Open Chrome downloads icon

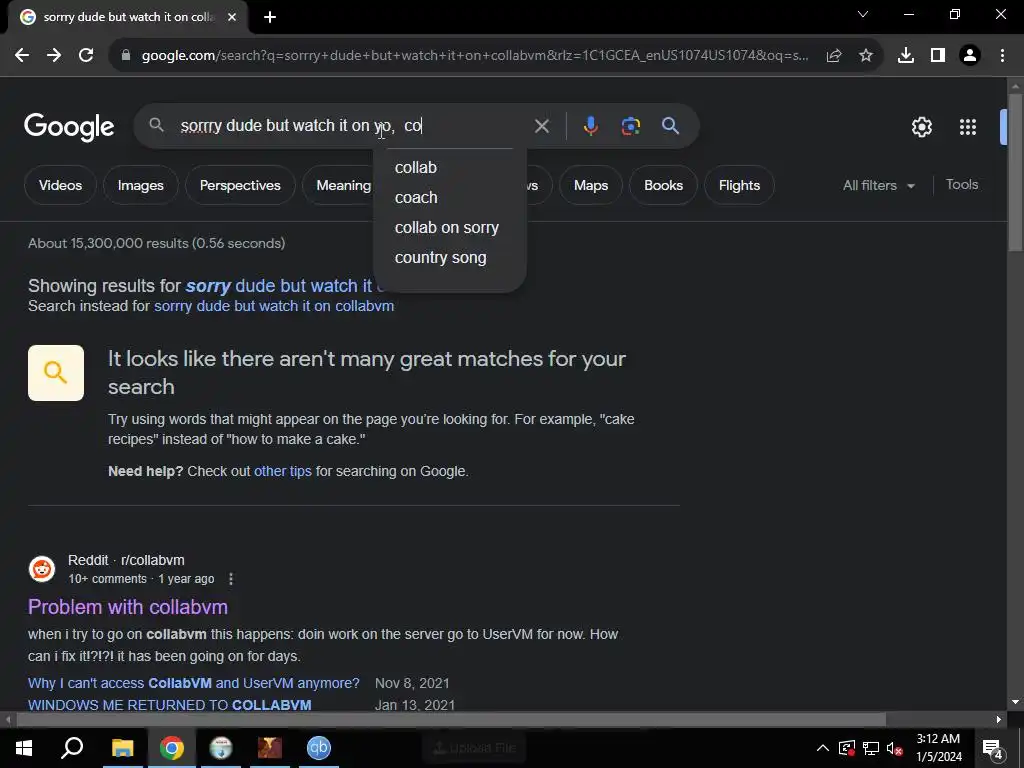[x=906, y=56]
